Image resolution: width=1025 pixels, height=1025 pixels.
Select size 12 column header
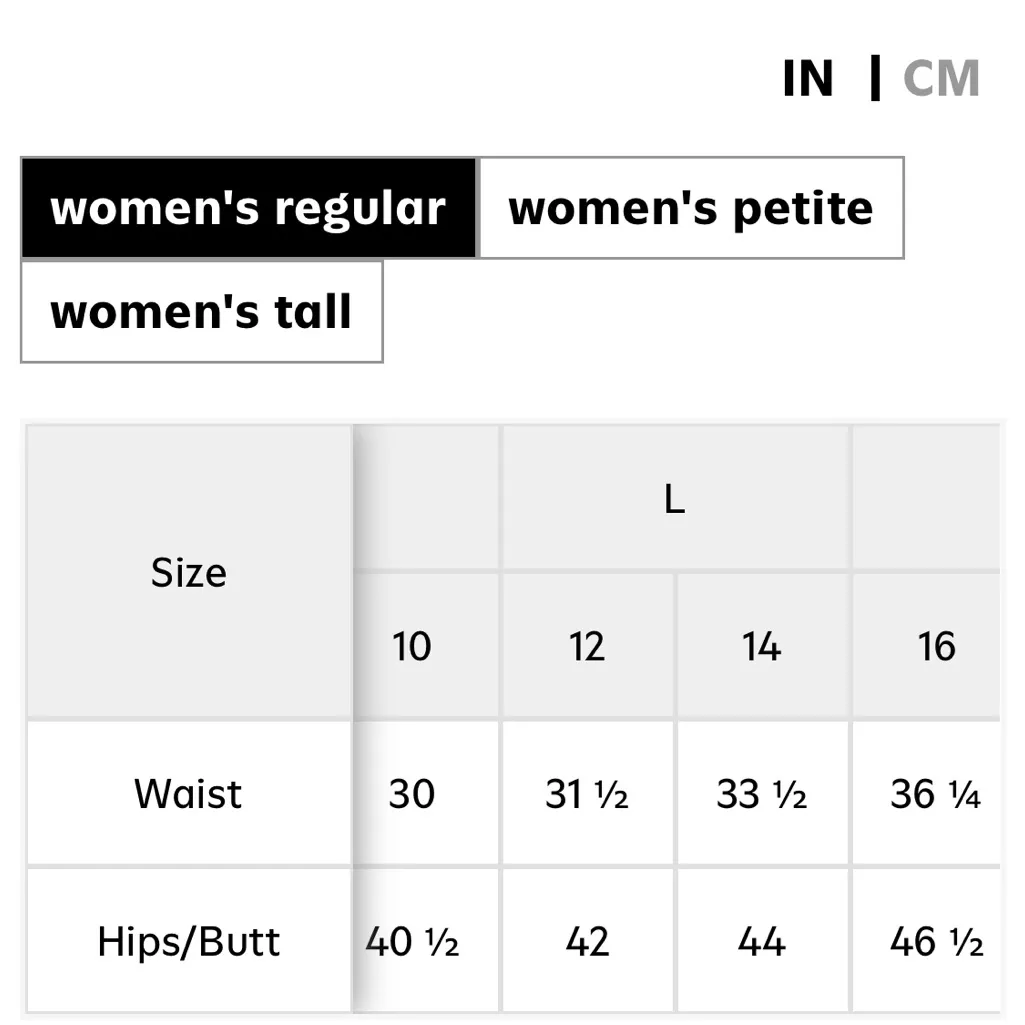coord(587,646)
